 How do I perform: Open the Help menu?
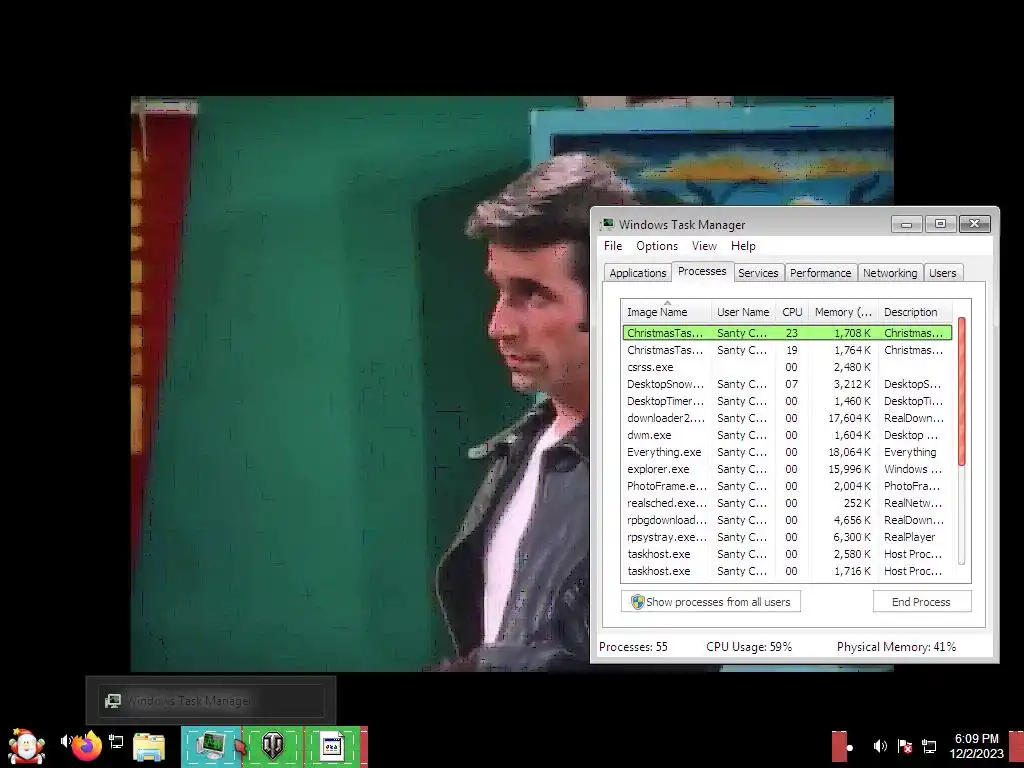[743, 246]
